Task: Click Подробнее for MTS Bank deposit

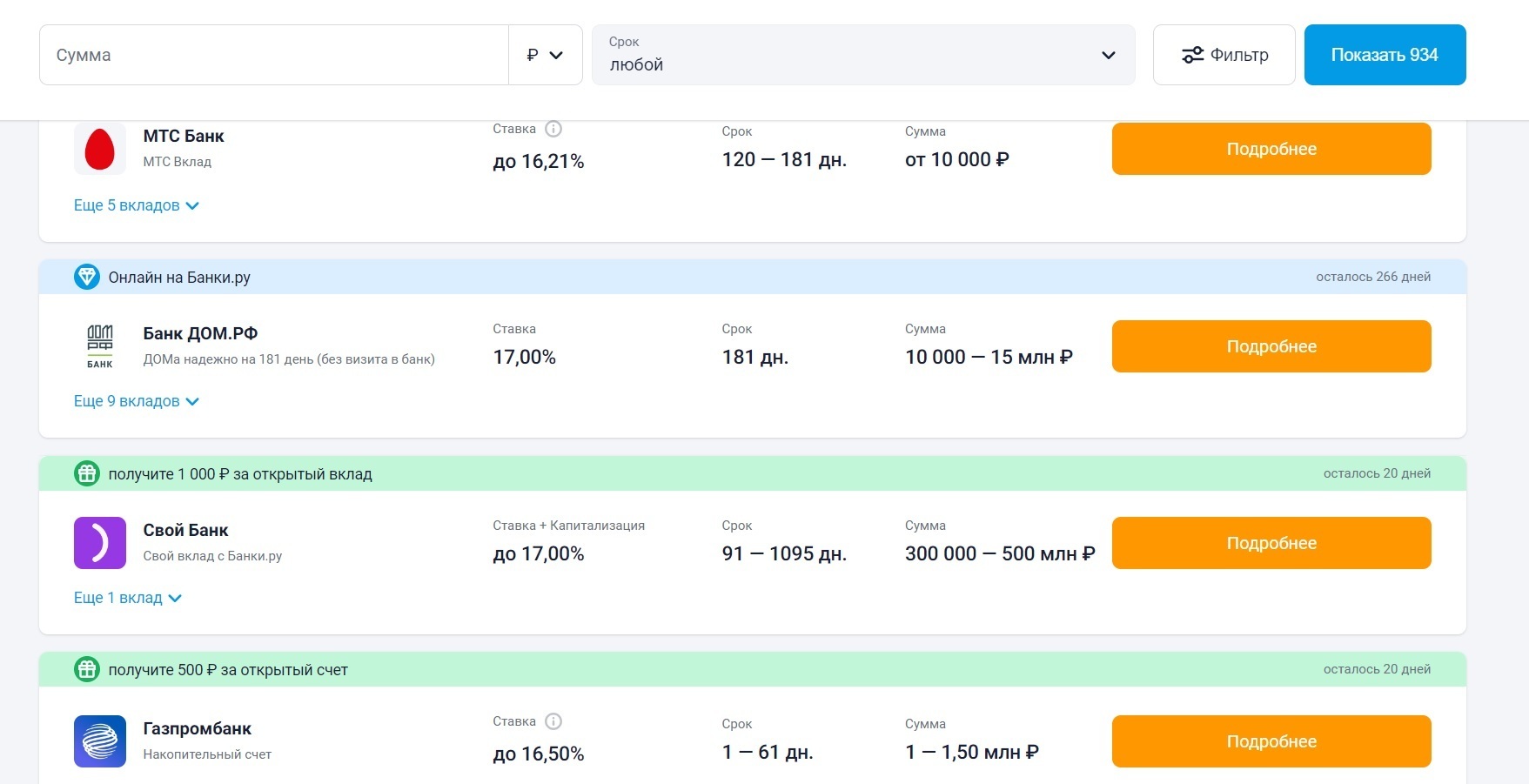Action: pos(1271,149)
